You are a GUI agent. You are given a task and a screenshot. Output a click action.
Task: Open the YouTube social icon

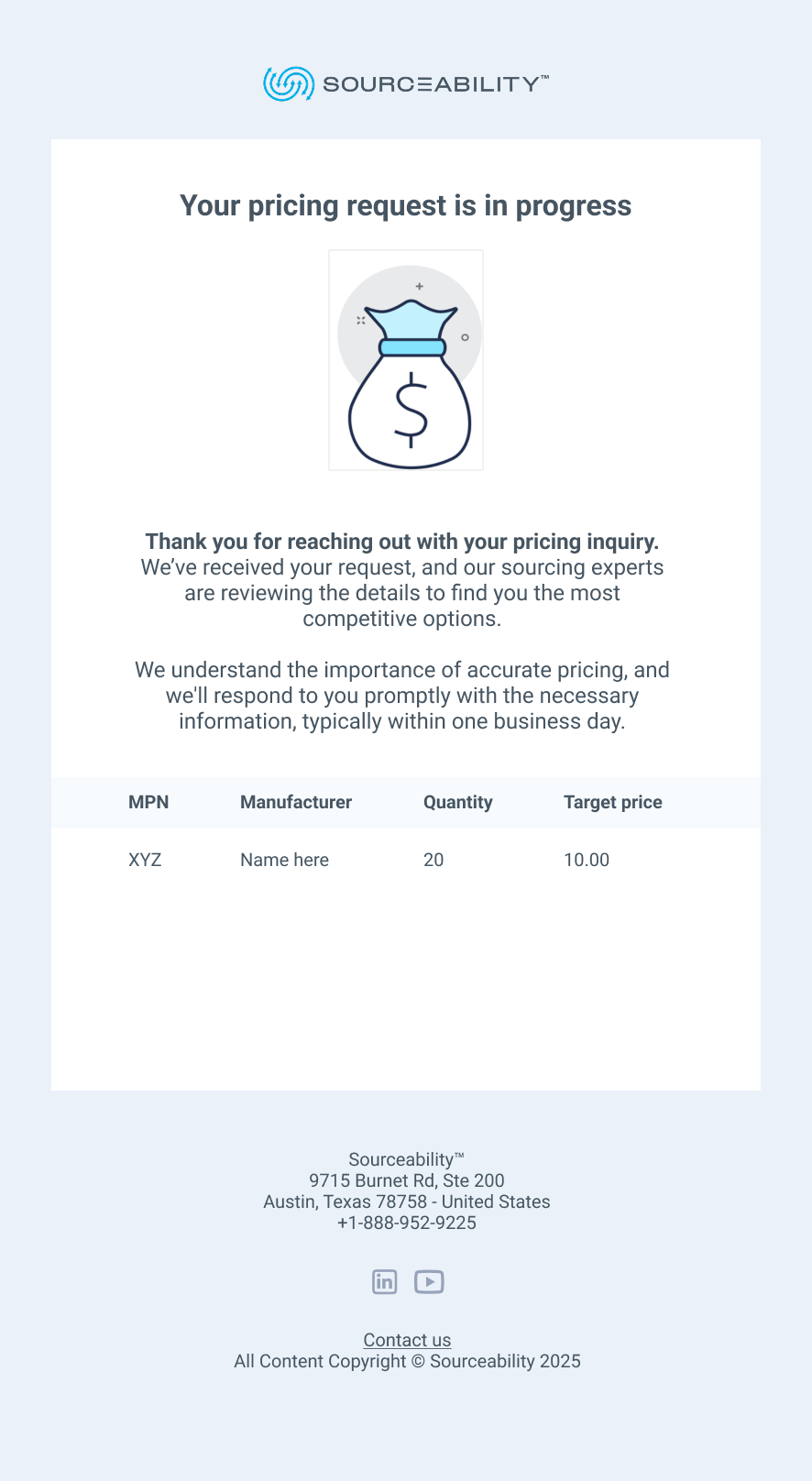tap(429, 1281)
